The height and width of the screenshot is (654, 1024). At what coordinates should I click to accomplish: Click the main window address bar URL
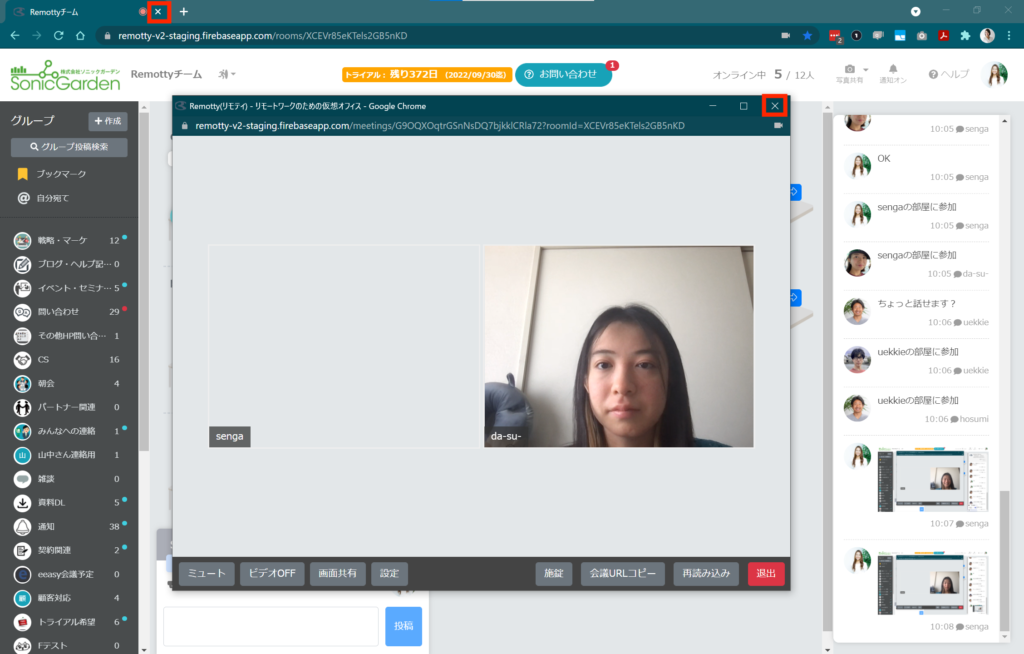[263, 36]
